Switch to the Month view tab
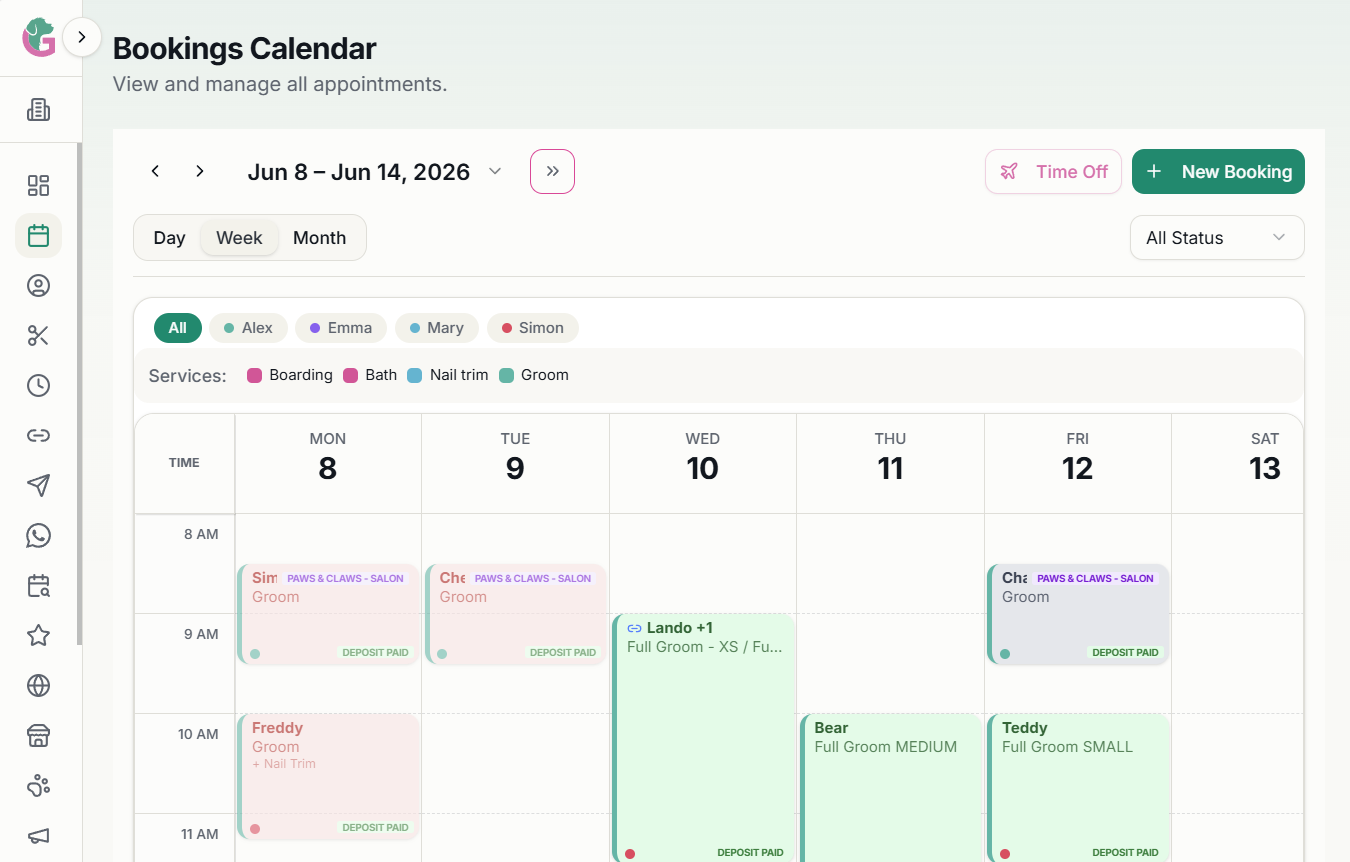This screenshot has height=862, width=1350. tap(319, 238)
